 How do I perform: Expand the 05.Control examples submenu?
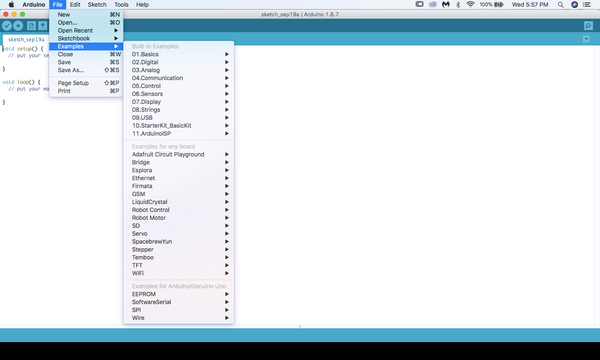tap(179, 86)
